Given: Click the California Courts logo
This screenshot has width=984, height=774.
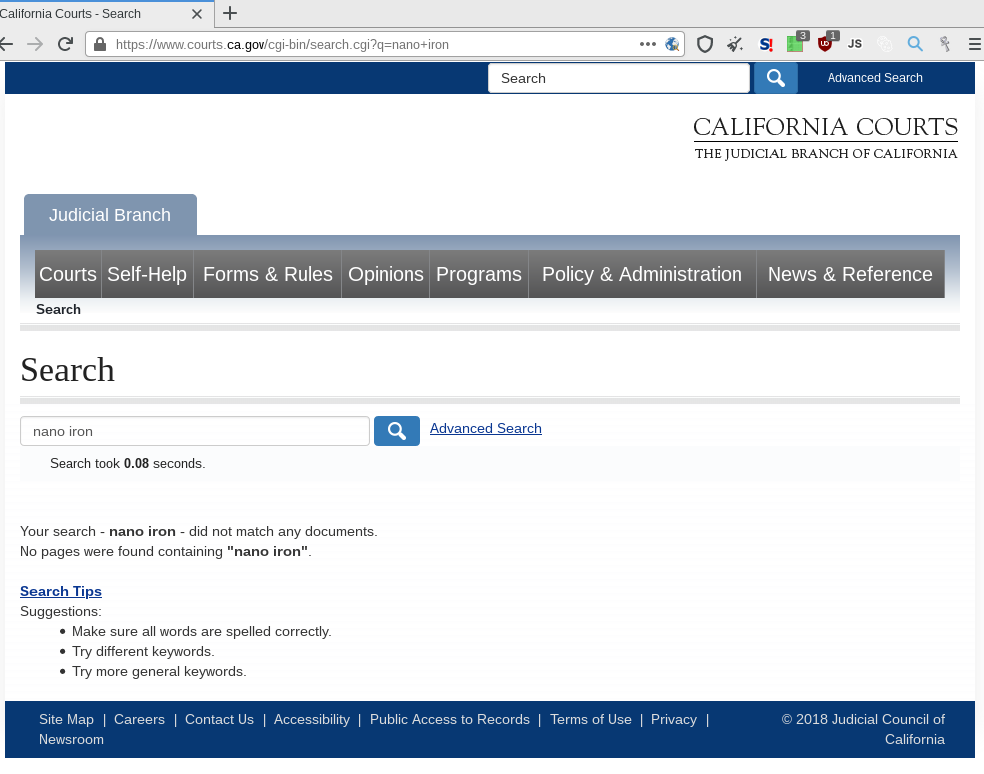Looking at the screenshot, I should (825, 138).
